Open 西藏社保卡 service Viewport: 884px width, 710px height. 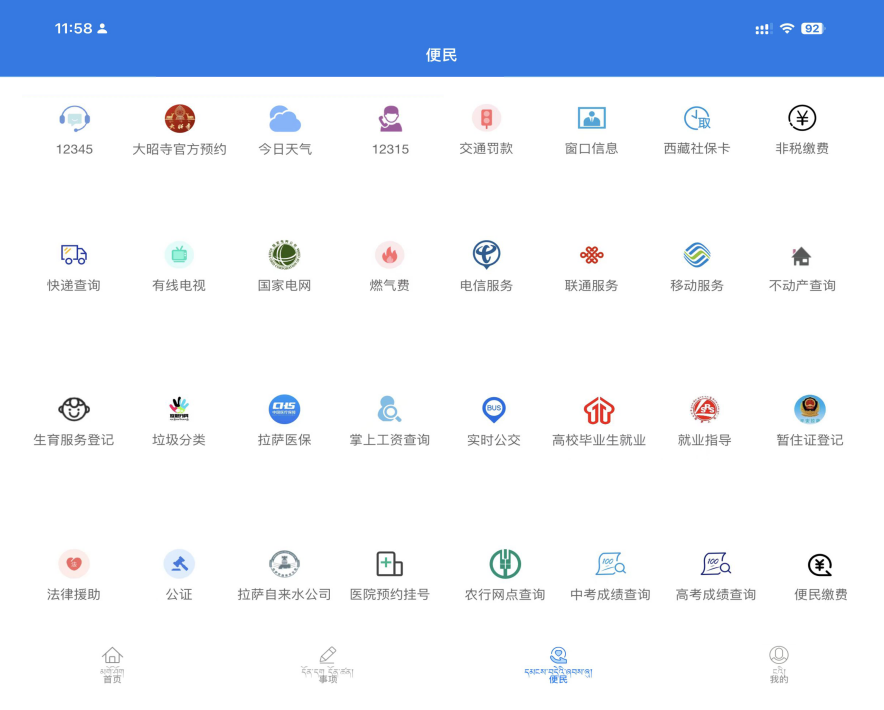point(697,119)
